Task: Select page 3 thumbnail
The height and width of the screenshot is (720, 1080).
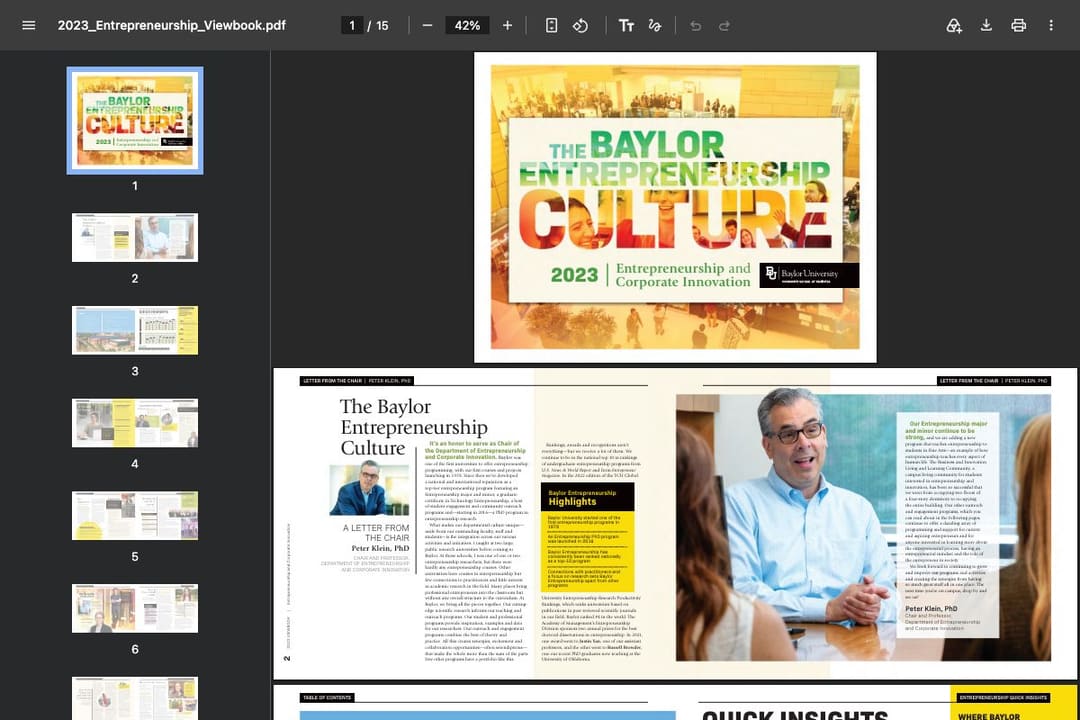Action: [135, 330]
